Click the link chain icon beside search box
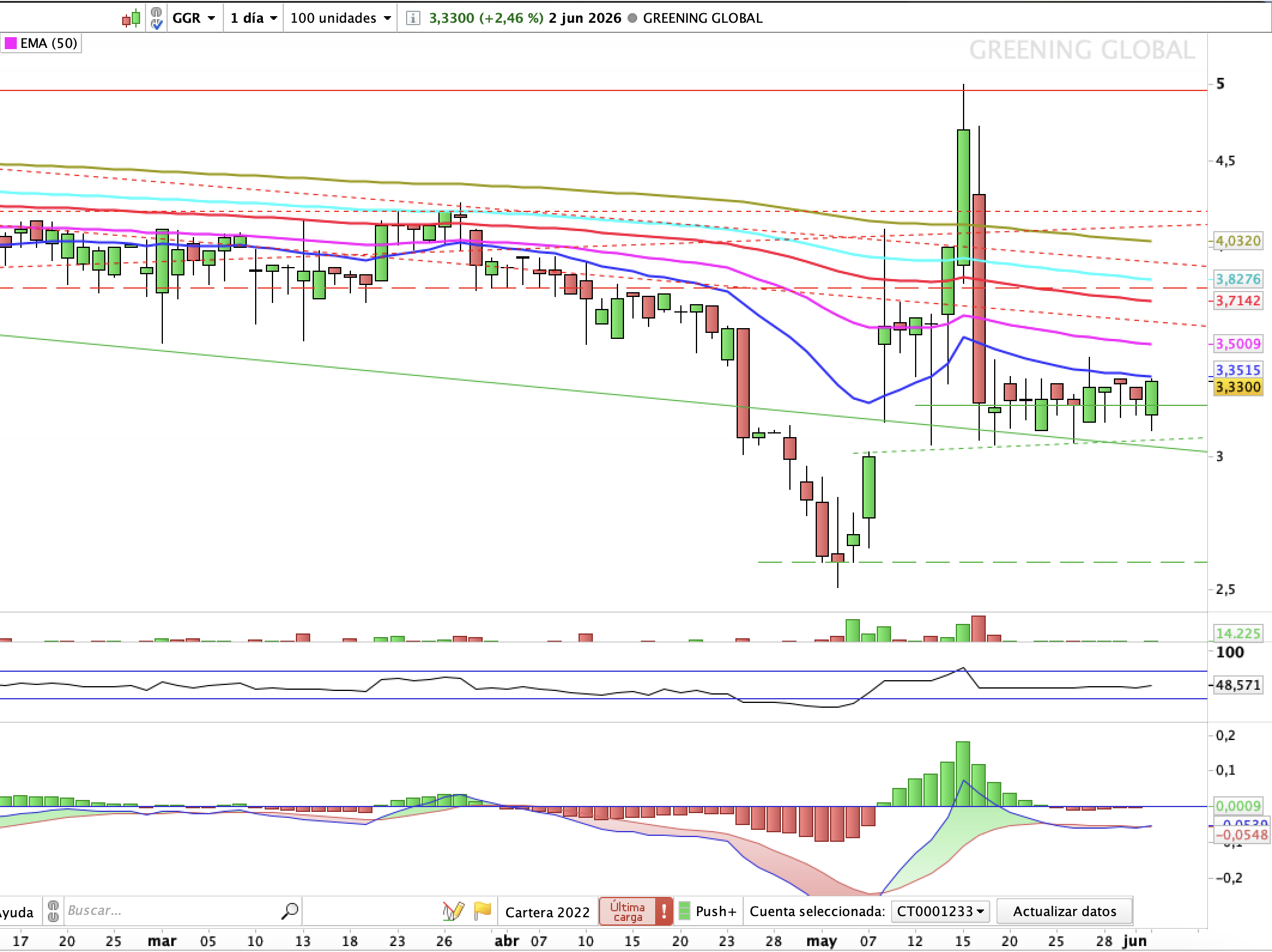1272x952 pixels. [53, 912]
